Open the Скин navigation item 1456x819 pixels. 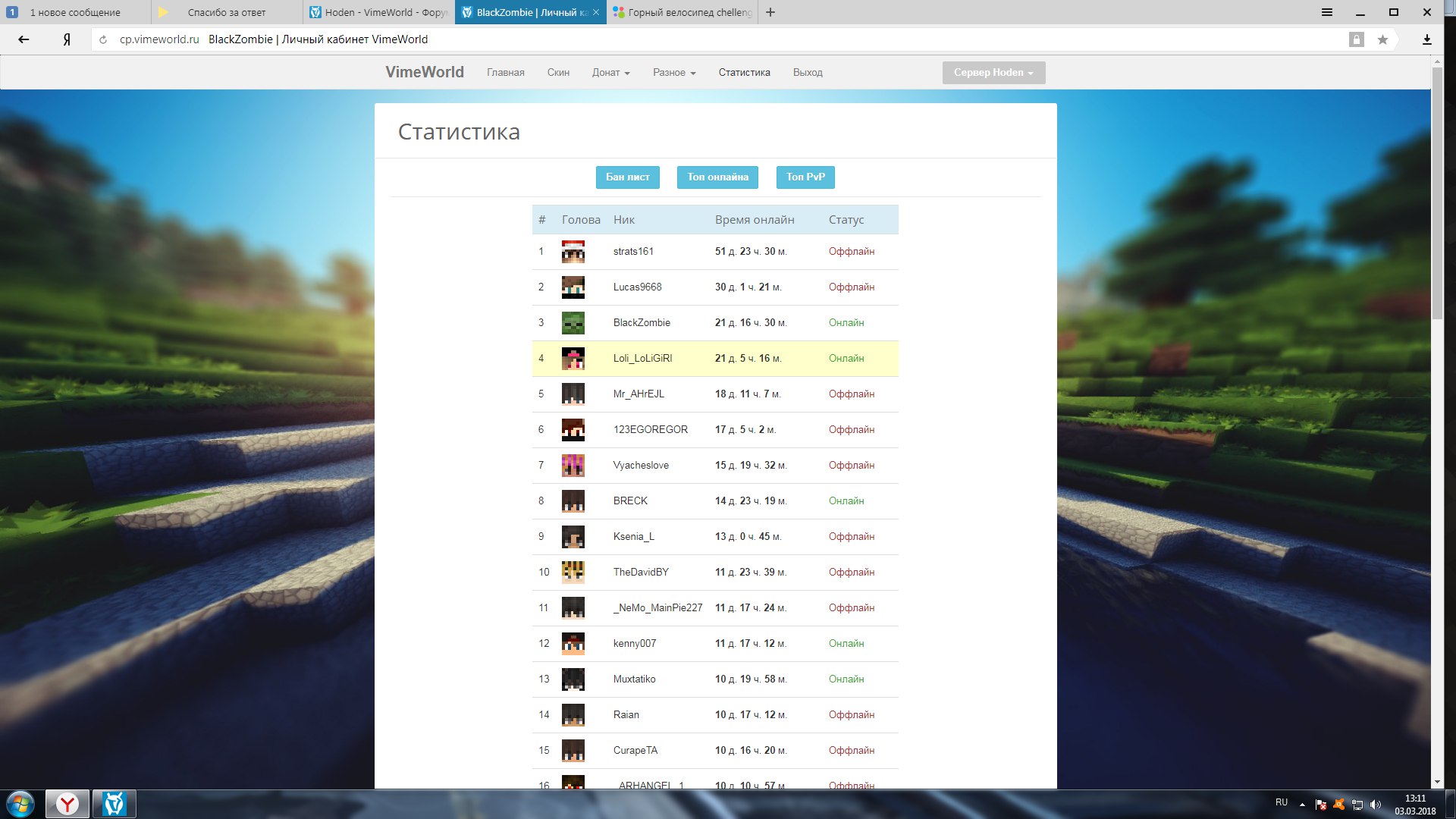point(558,73)
